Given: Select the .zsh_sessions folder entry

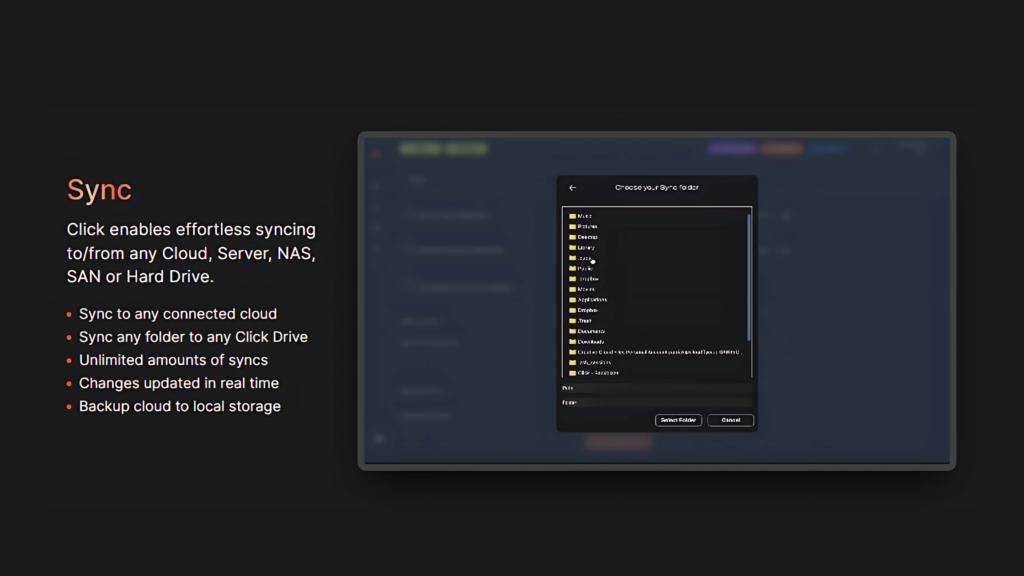Looking at the screenshot, I should (593, 362).
